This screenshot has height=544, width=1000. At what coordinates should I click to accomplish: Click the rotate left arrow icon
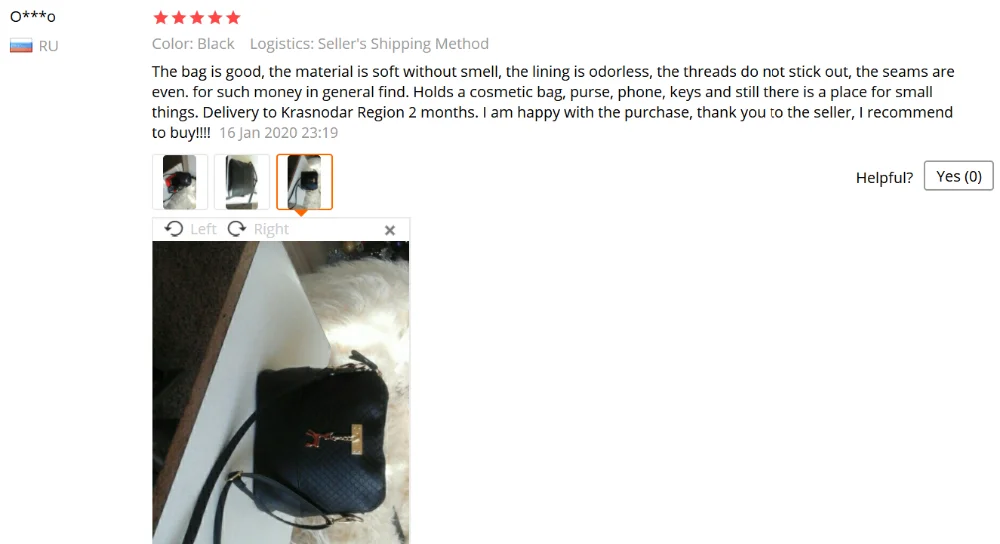tap(173, 229)
